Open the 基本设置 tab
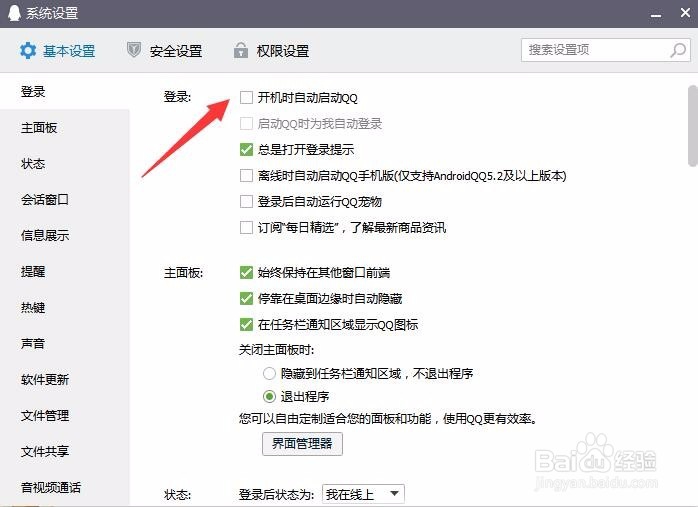 click(x=57, y=51)
